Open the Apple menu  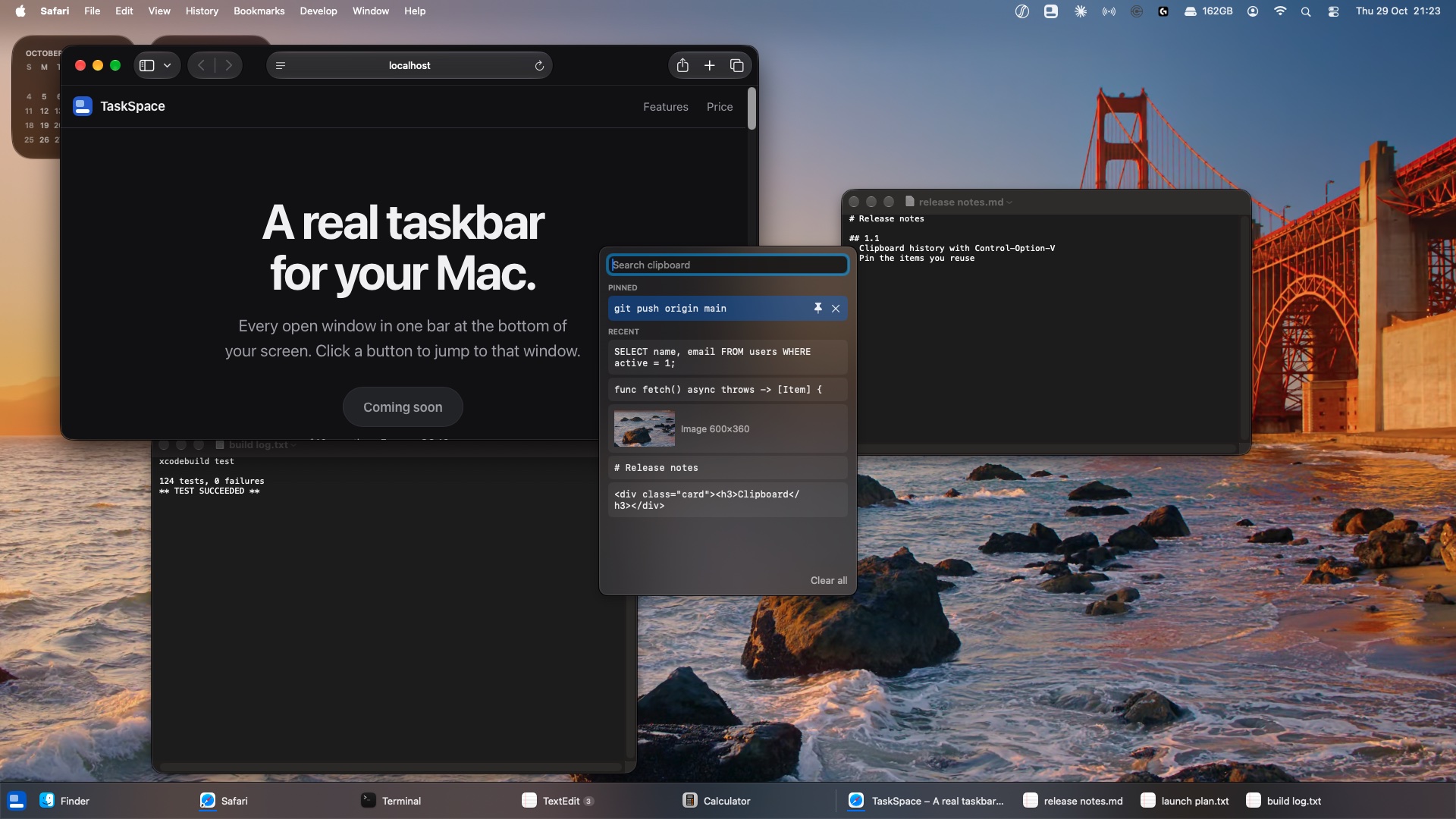pos(20,11)
